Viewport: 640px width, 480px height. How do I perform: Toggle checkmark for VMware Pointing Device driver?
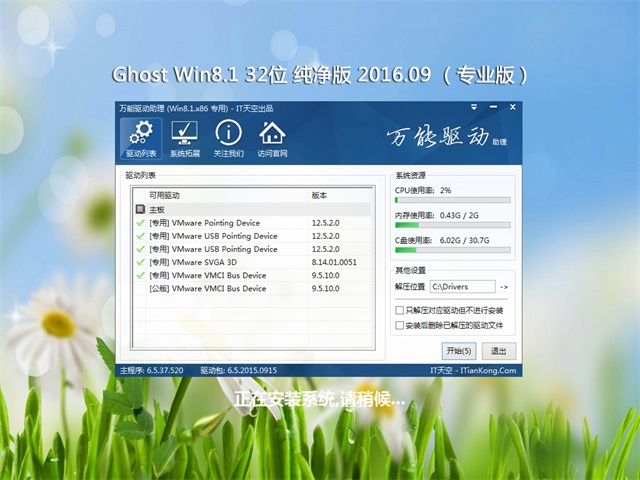[140, 223]
